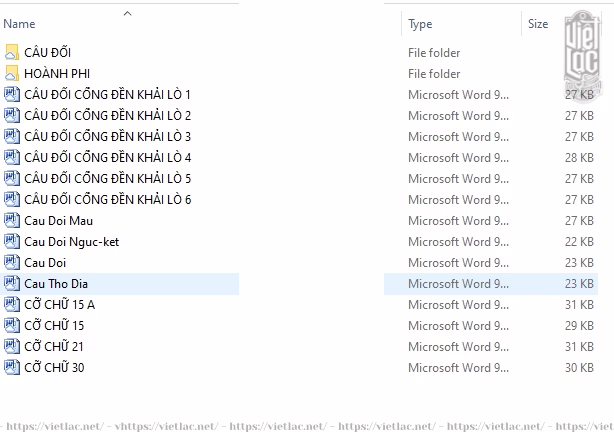614x432 pixels.
Task: Sort files by the Size column header
Action: coord(538,24)
